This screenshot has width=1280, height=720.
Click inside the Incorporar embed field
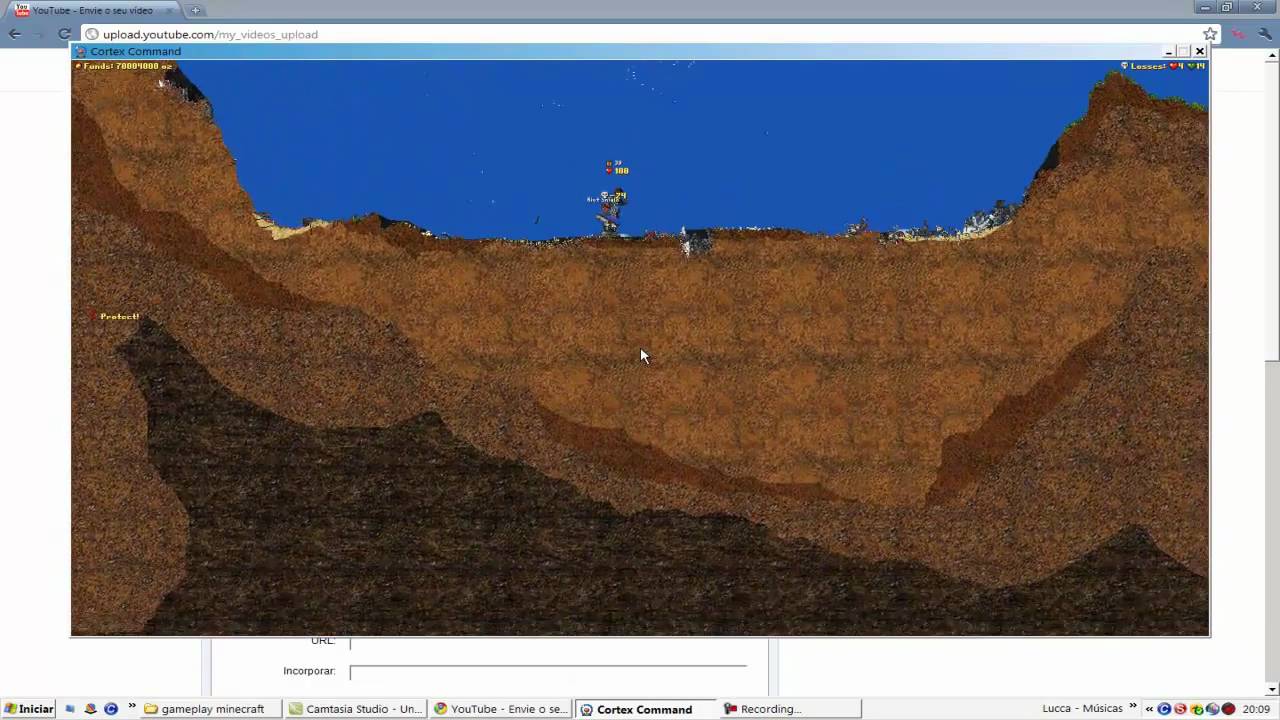548,671
